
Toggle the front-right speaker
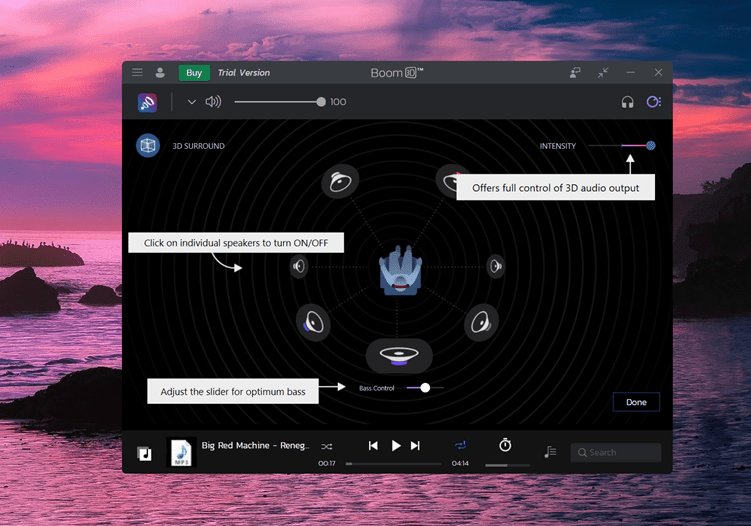[x=447, y=182]
